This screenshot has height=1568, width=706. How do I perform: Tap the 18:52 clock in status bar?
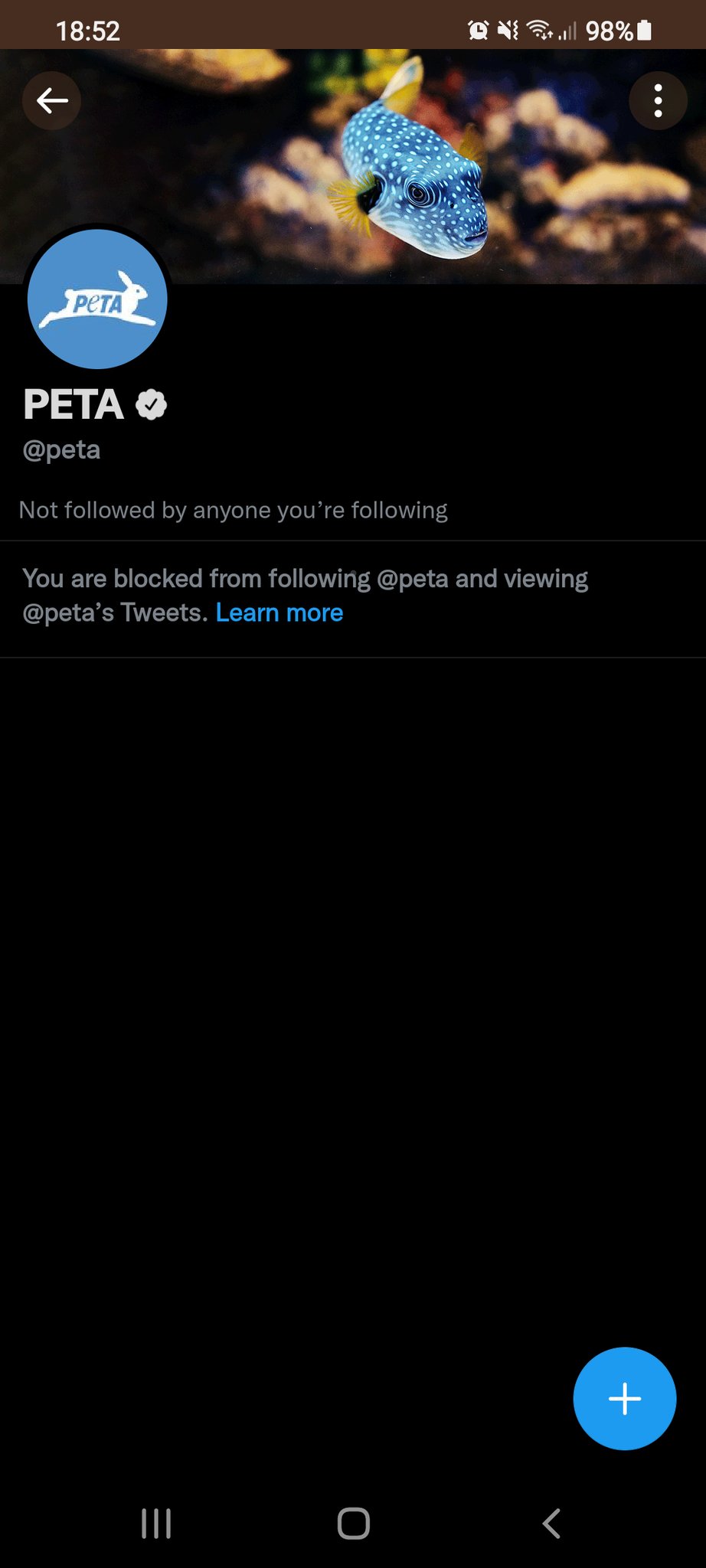88,31
